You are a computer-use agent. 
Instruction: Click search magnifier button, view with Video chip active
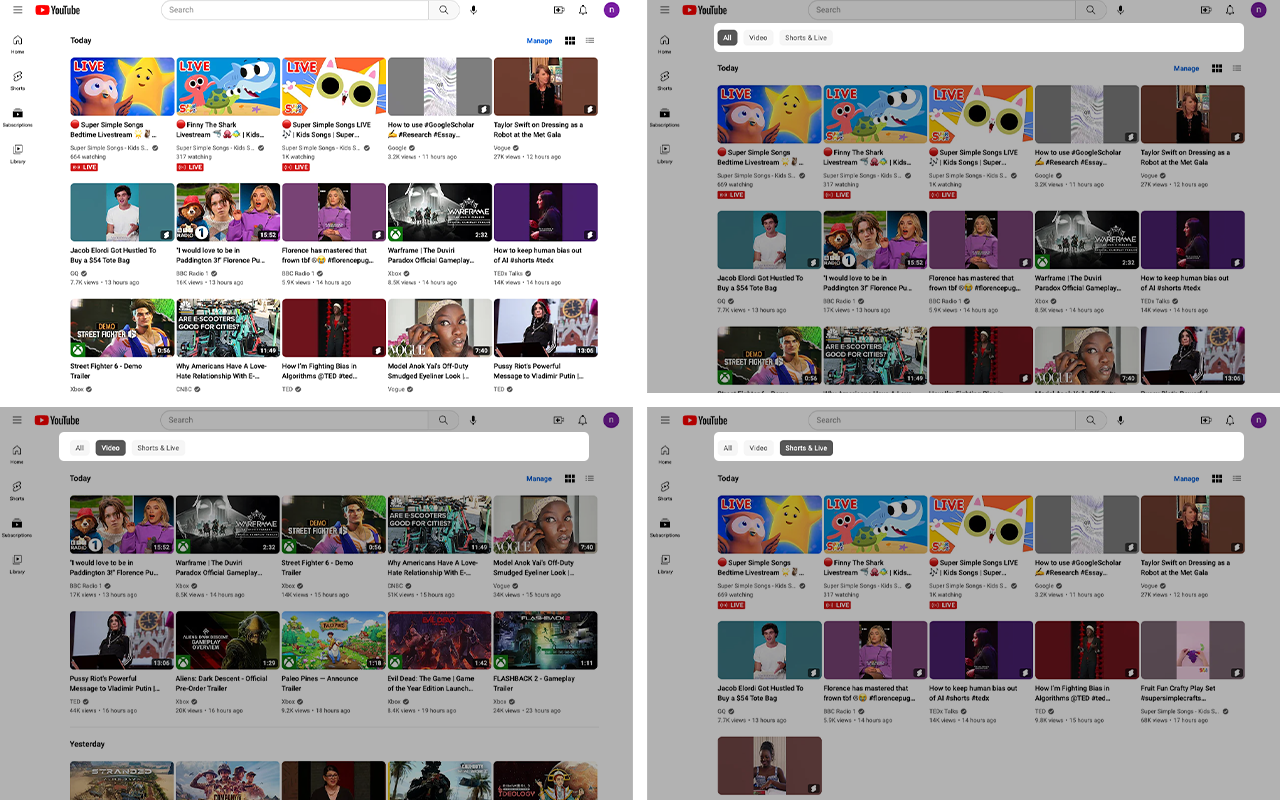(443, 420)
